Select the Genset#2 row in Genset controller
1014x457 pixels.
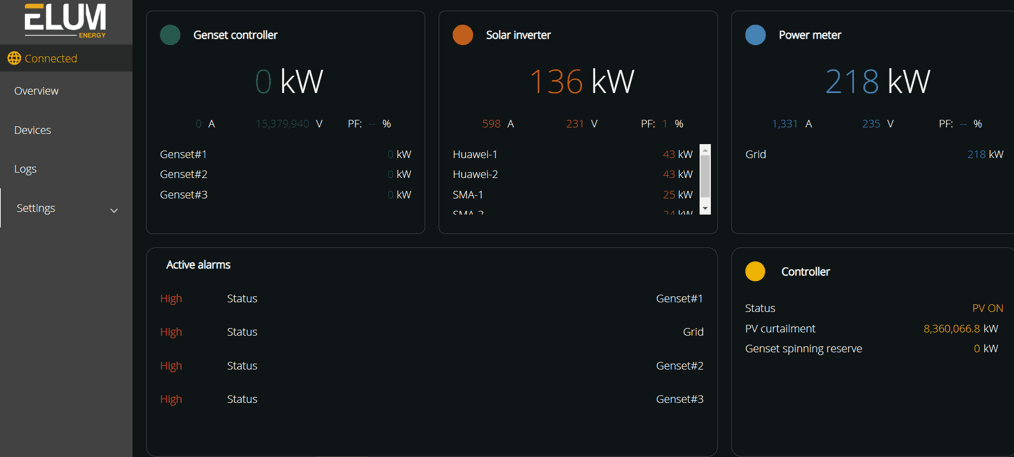click(285, 175)
